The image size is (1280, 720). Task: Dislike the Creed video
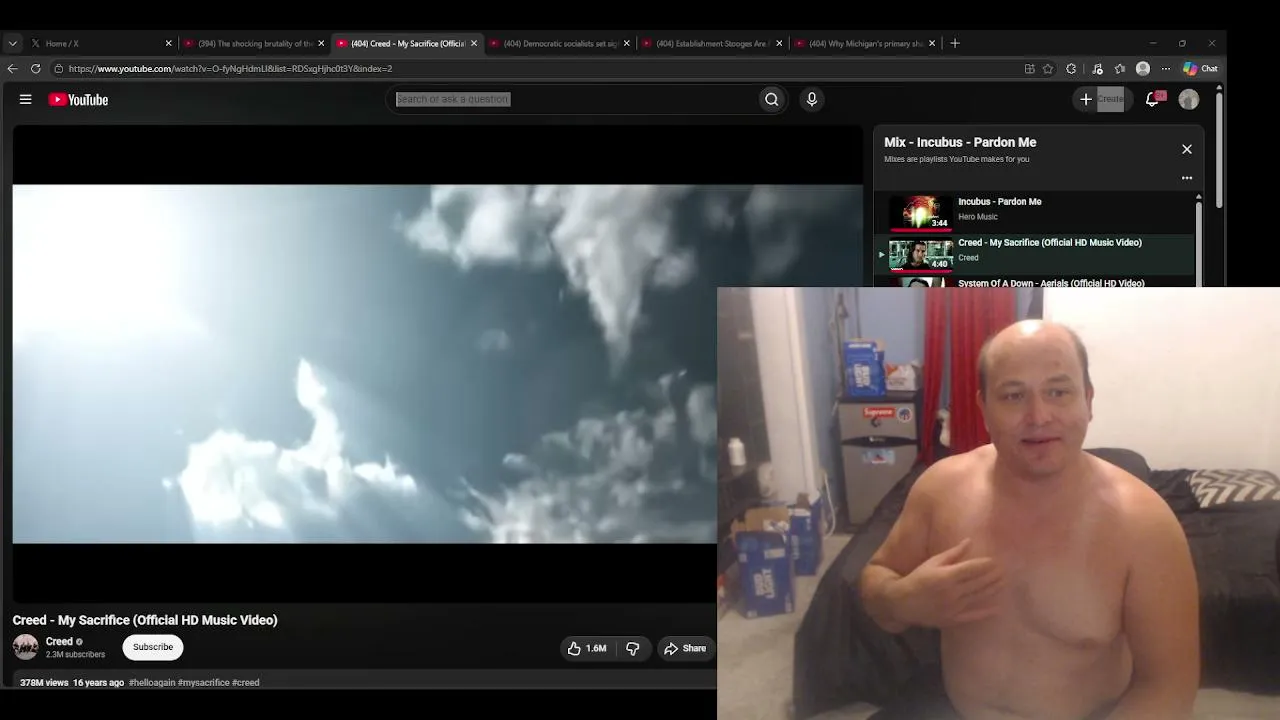tap(632, 648)
